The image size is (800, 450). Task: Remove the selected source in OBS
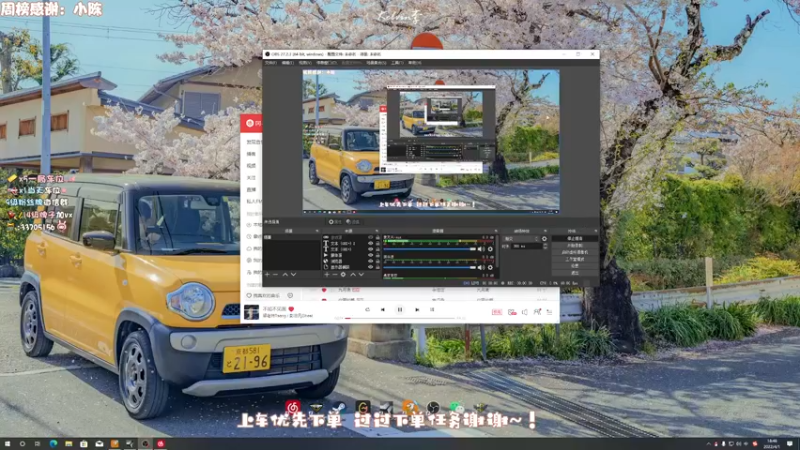click(x=335, y=274)
